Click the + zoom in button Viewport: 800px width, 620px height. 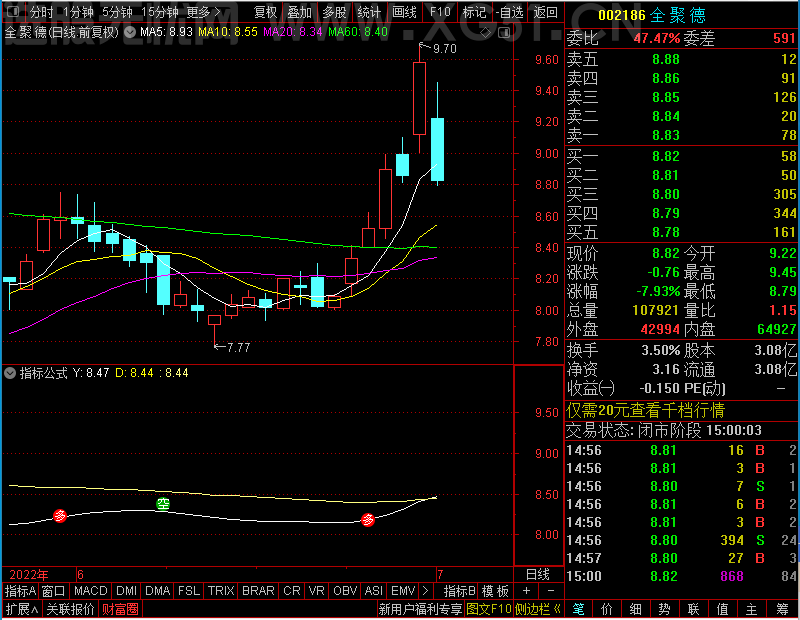526,591
